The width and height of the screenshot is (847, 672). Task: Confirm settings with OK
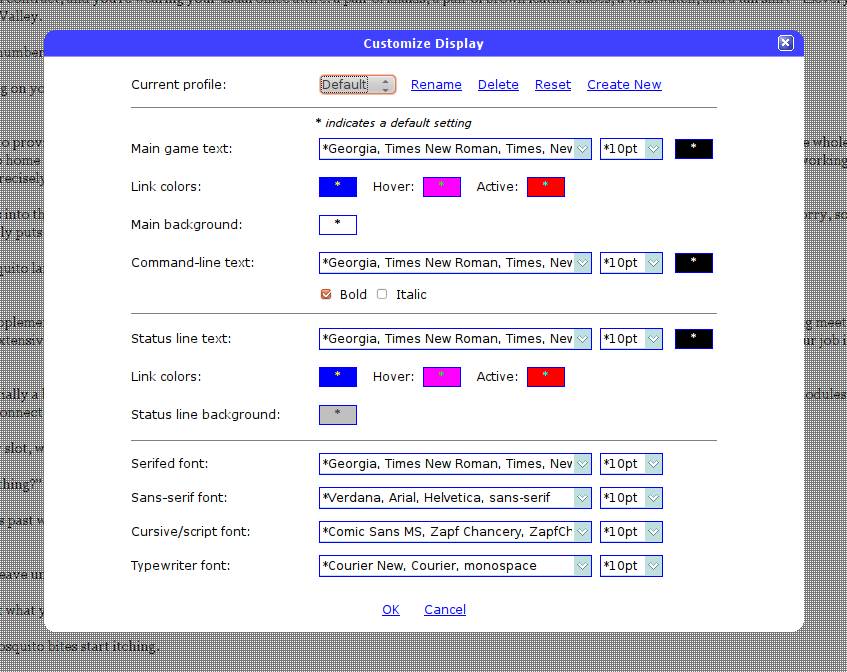coord(391,610)
